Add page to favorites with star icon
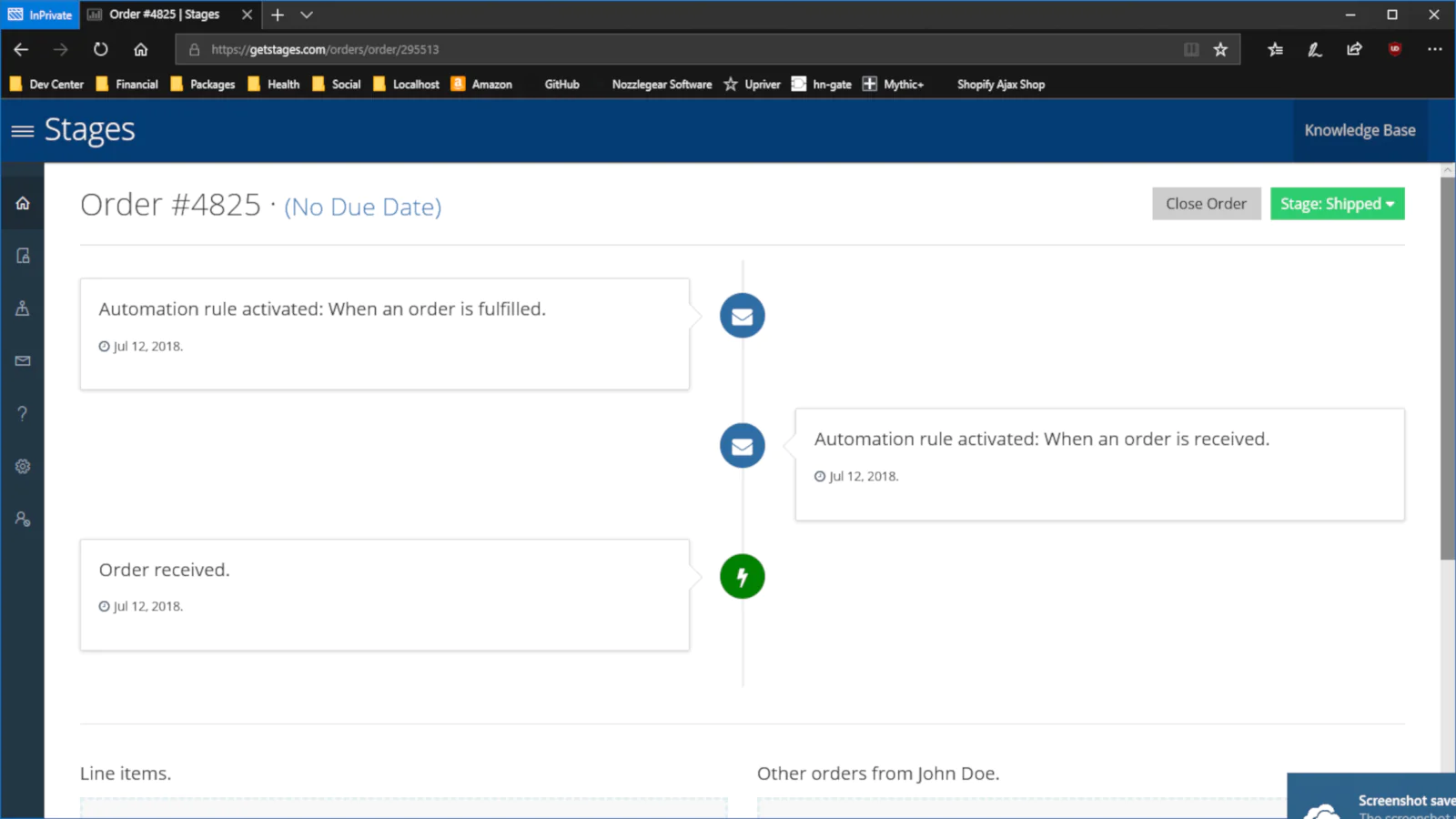The width and height of the screenshot is (1456, 819). tap(1220, 49)
